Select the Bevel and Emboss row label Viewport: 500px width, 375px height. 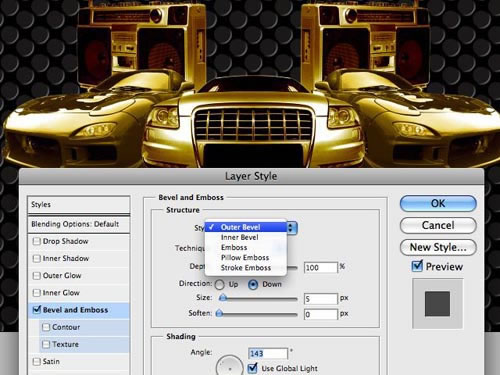point(76,310)
